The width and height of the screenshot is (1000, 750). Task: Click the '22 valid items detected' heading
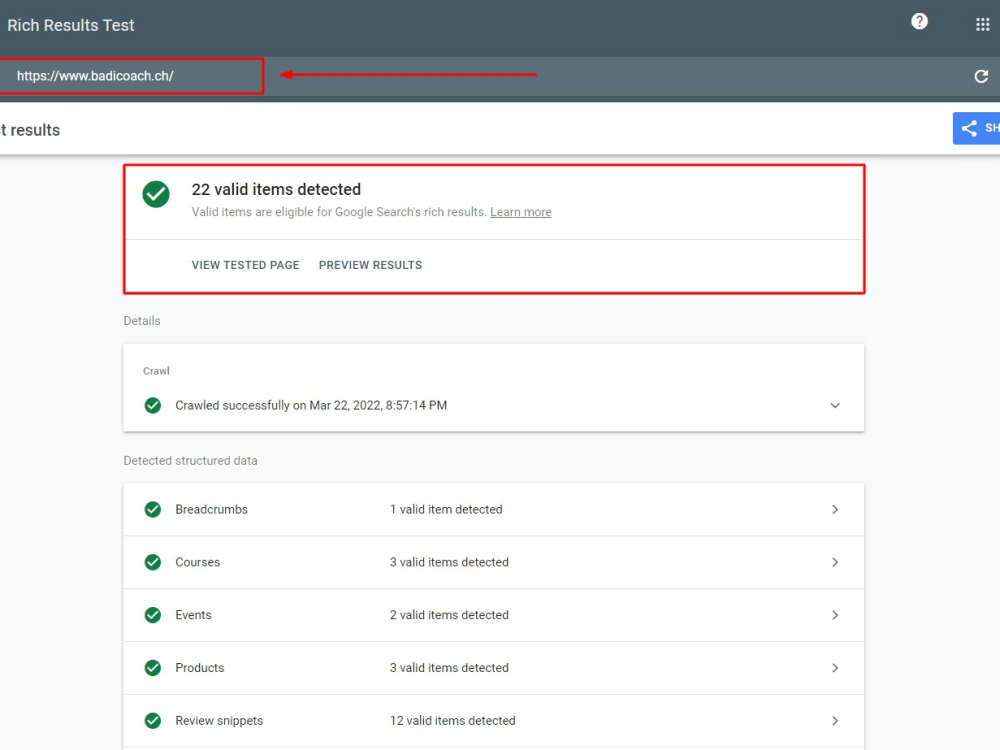[x=276, y=189]
